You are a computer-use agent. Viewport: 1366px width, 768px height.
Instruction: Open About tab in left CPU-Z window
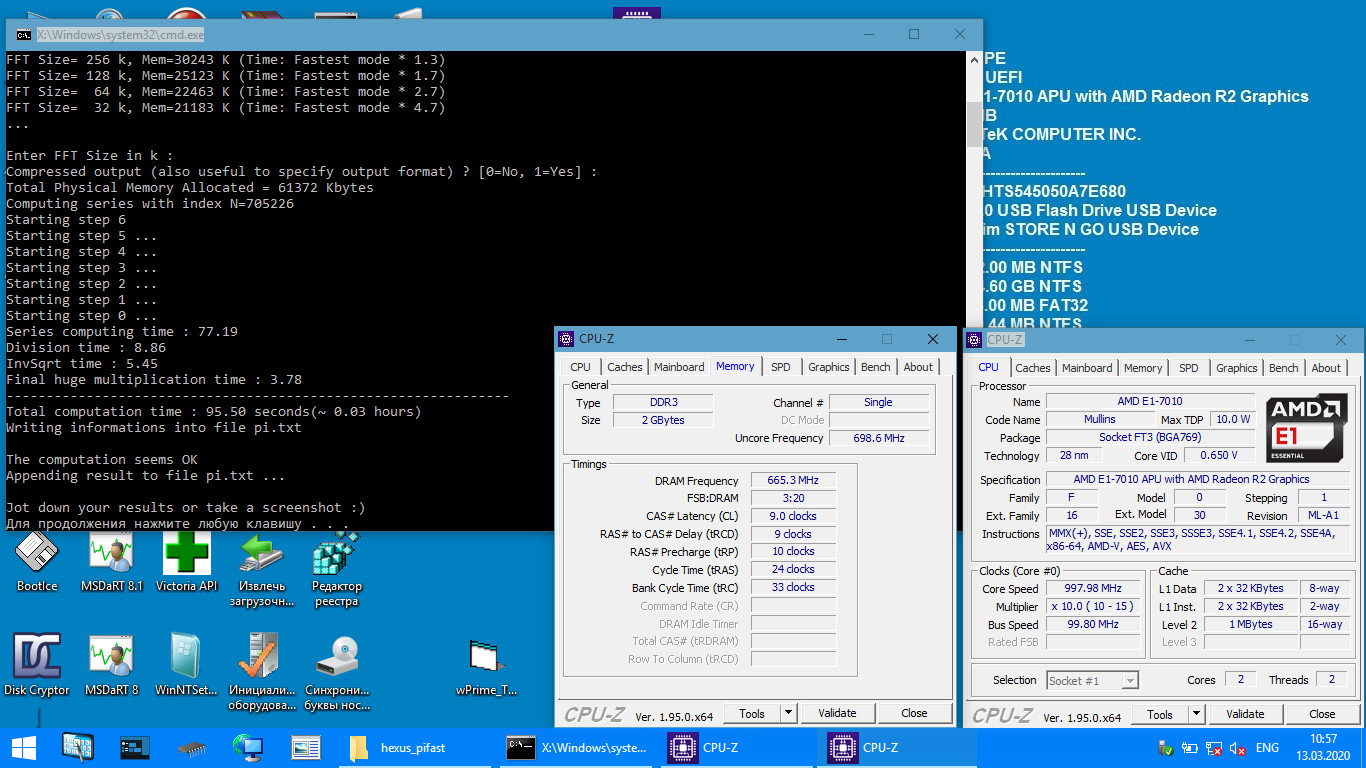coord(918,367)
